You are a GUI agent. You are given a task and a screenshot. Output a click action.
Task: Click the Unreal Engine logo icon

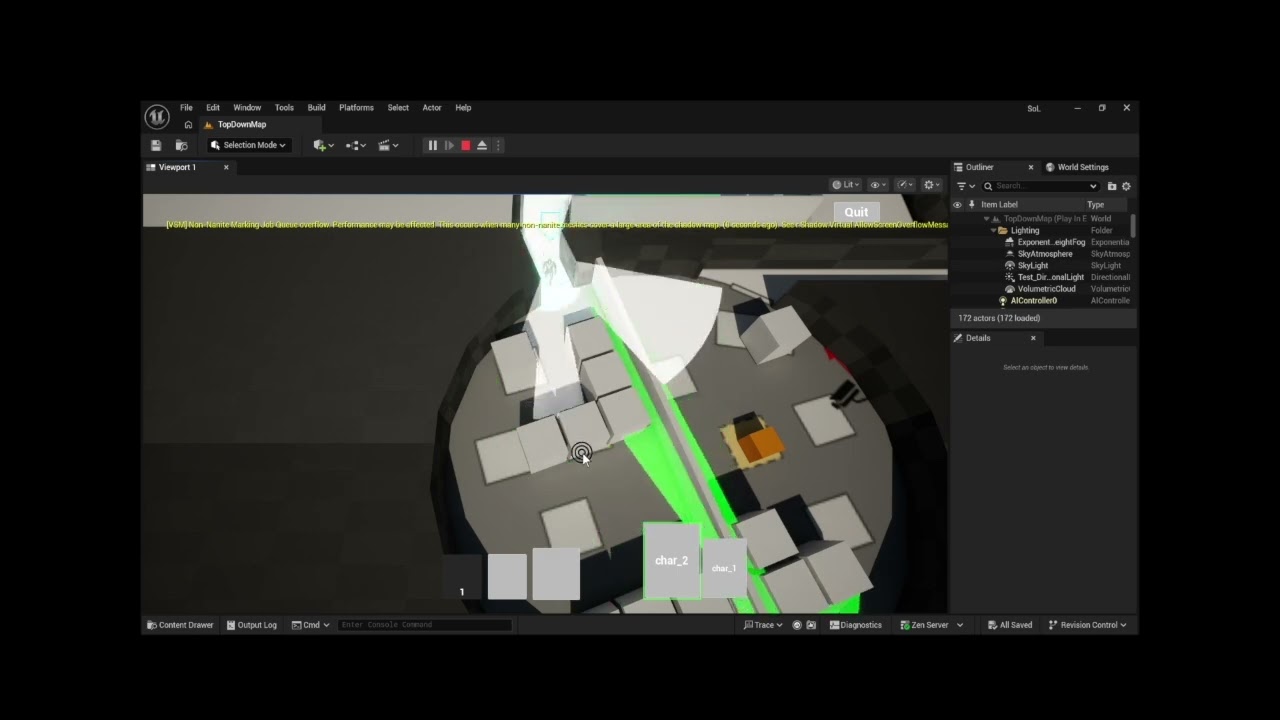point(157,116)
